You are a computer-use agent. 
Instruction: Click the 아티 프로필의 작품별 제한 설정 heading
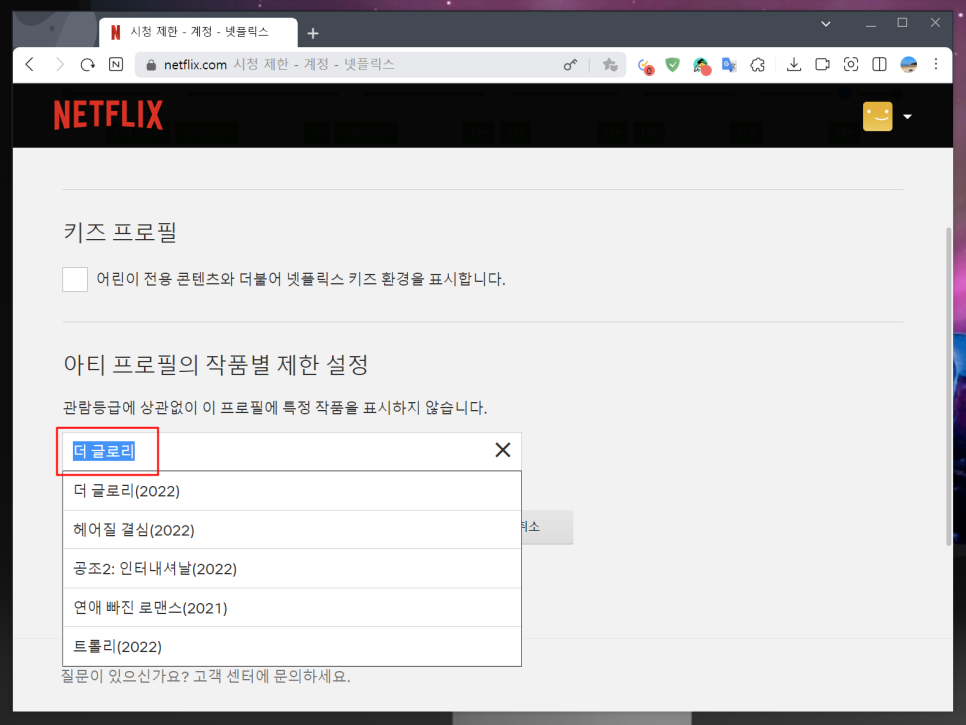point(216,365)
